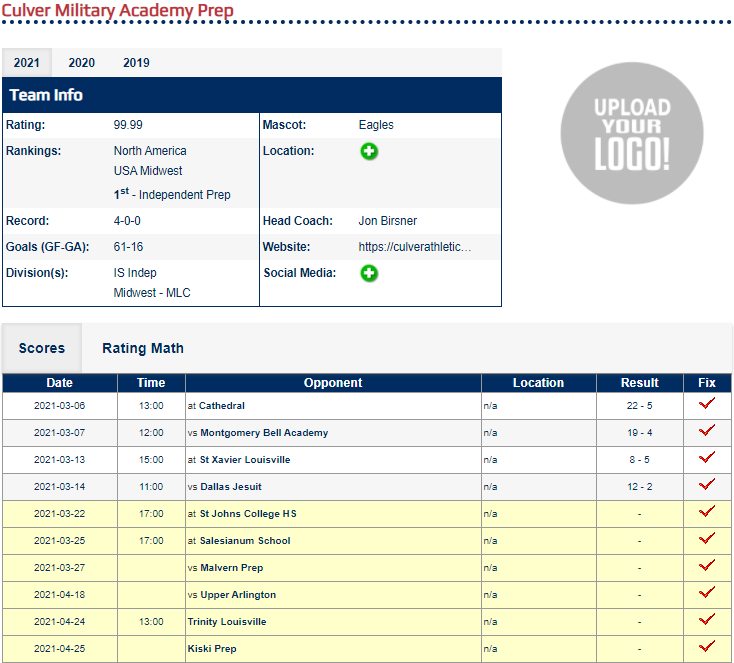Click the Date column header

(x=59, y=383)
